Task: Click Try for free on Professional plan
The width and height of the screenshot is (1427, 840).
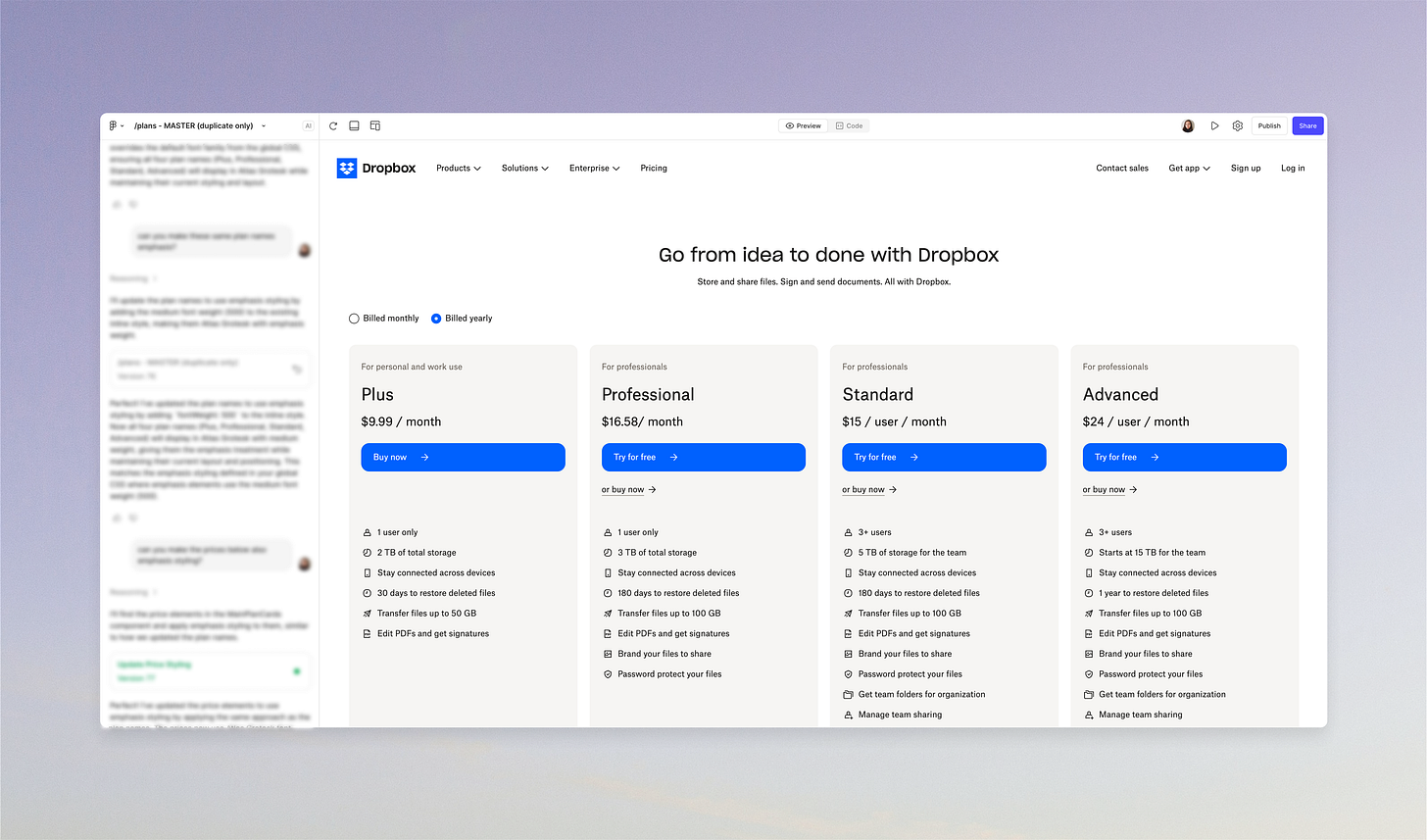Action: [x=704, y=457]
